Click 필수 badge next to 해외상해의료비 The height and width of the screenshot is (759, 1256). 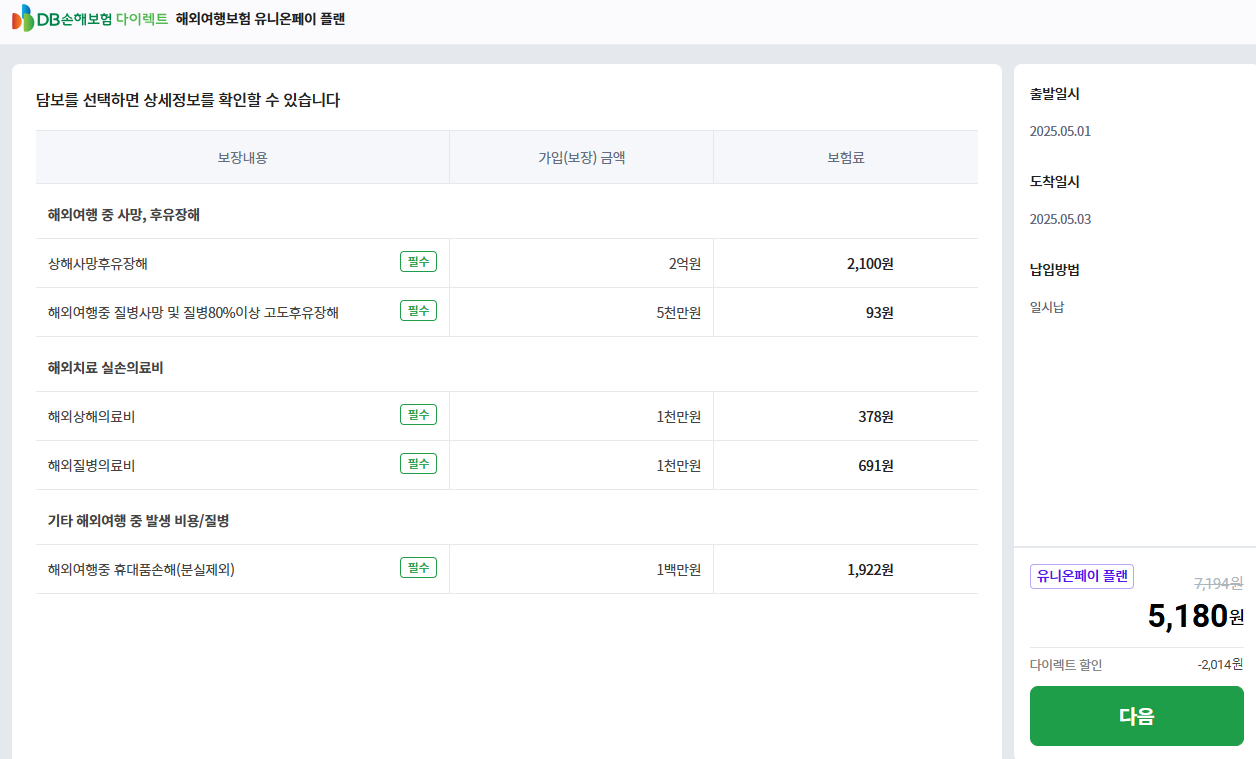(x=418, y=415)
